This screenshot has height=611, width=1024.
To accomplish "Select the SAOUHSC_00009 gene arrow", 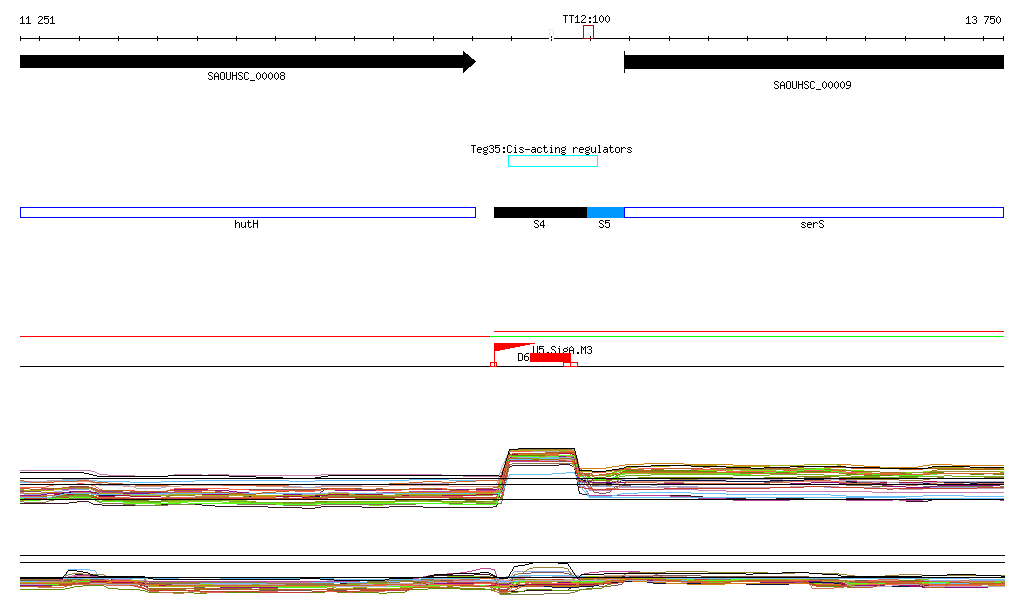I will [813, 62].
